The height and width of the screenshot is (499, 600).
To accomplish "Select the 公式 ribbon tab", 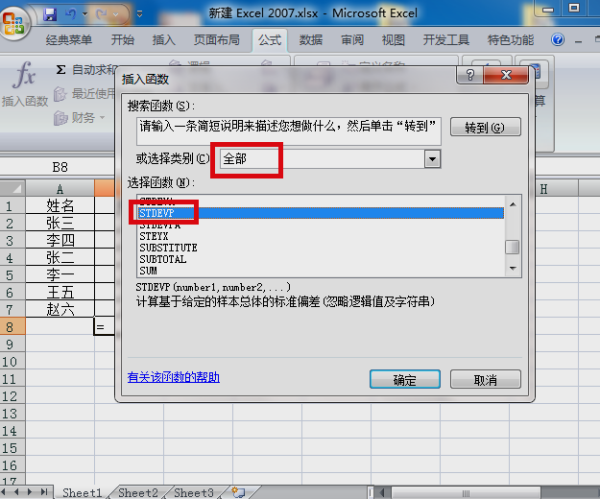I will 269,40.
